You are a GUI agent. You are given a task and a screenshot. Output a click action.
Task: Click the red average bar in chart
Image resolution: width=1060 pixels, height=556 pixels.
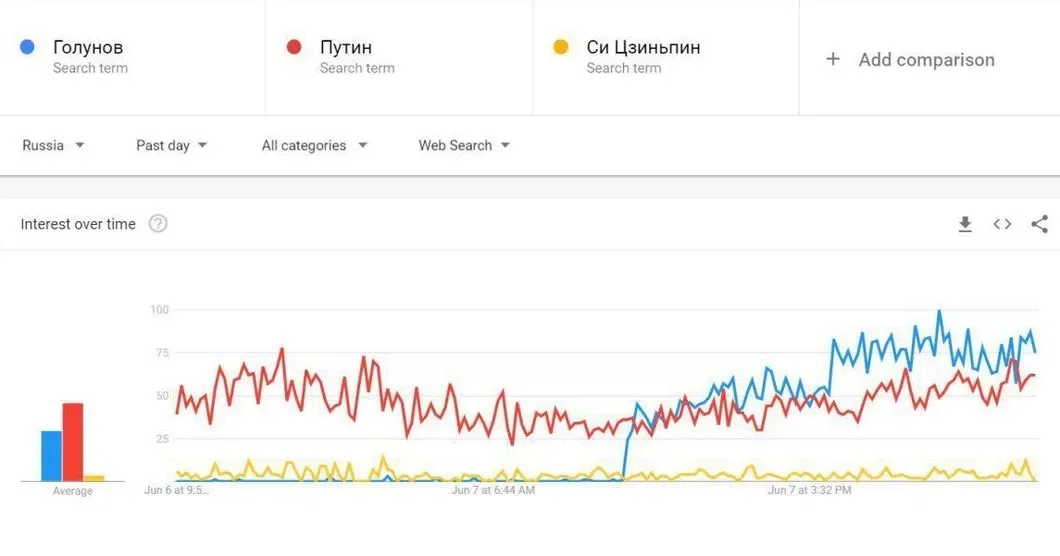click(x=73, y=442)
